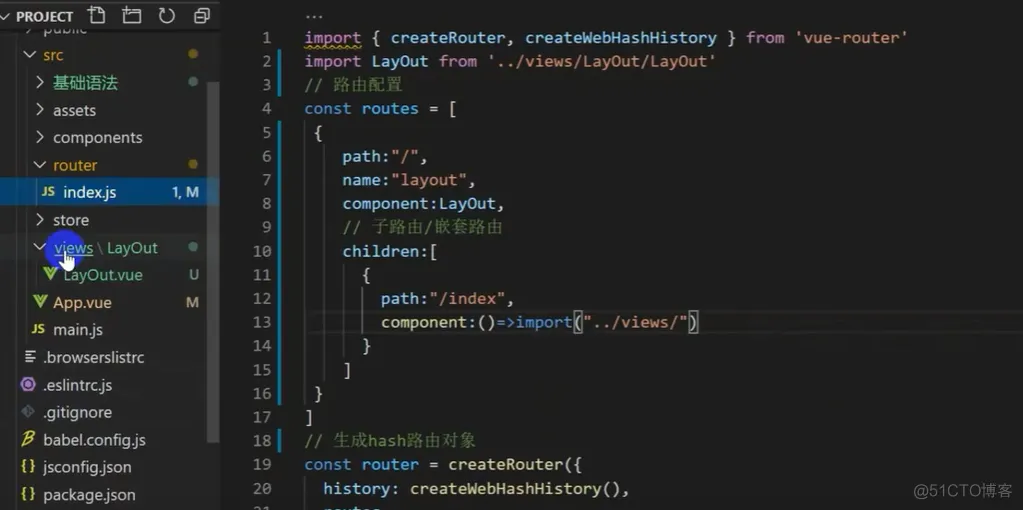Click the M status badge on App.vue
The height and width of the screenshot is (510, 1023).
tap(192, 303)
